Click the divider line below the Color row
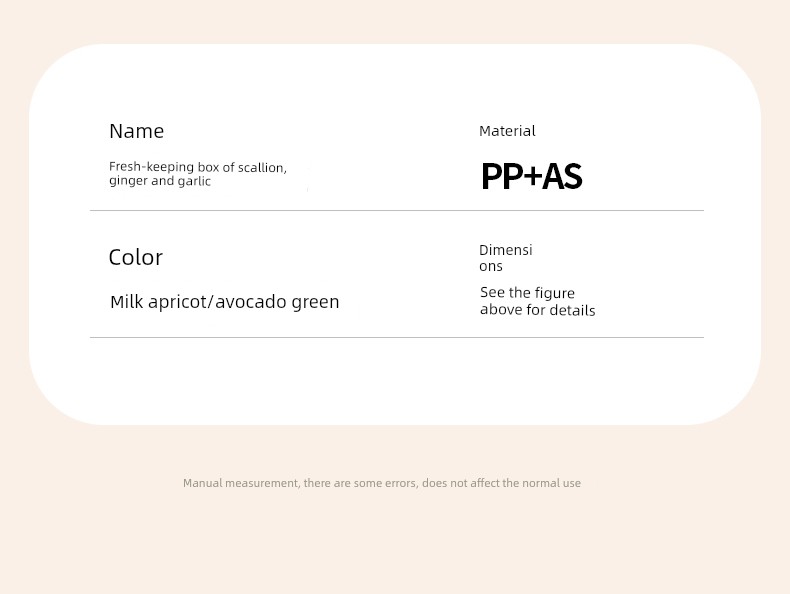The height and width of the screenshot is (594, 790). (x=397, y=338)
